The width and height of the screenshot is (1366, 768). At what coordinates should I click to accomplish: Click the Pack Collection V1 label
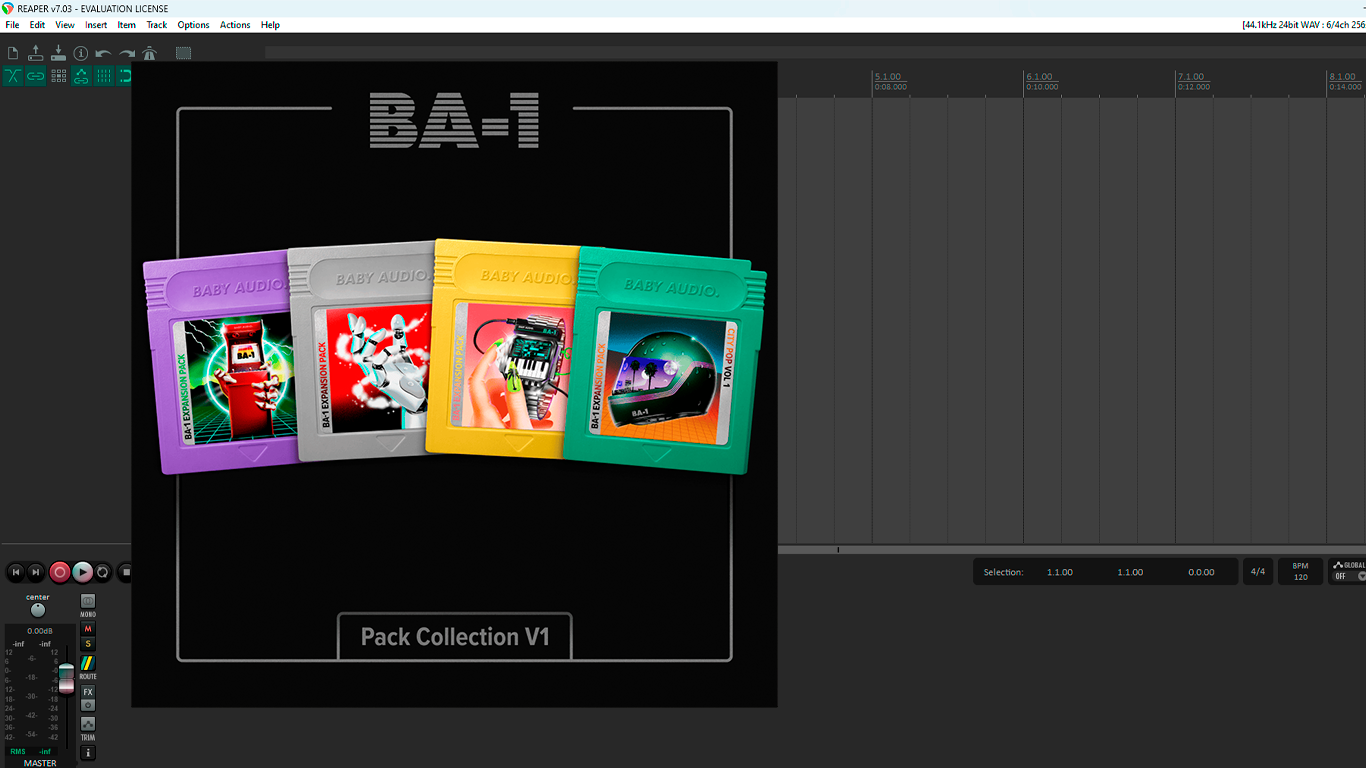pos(455,637)
